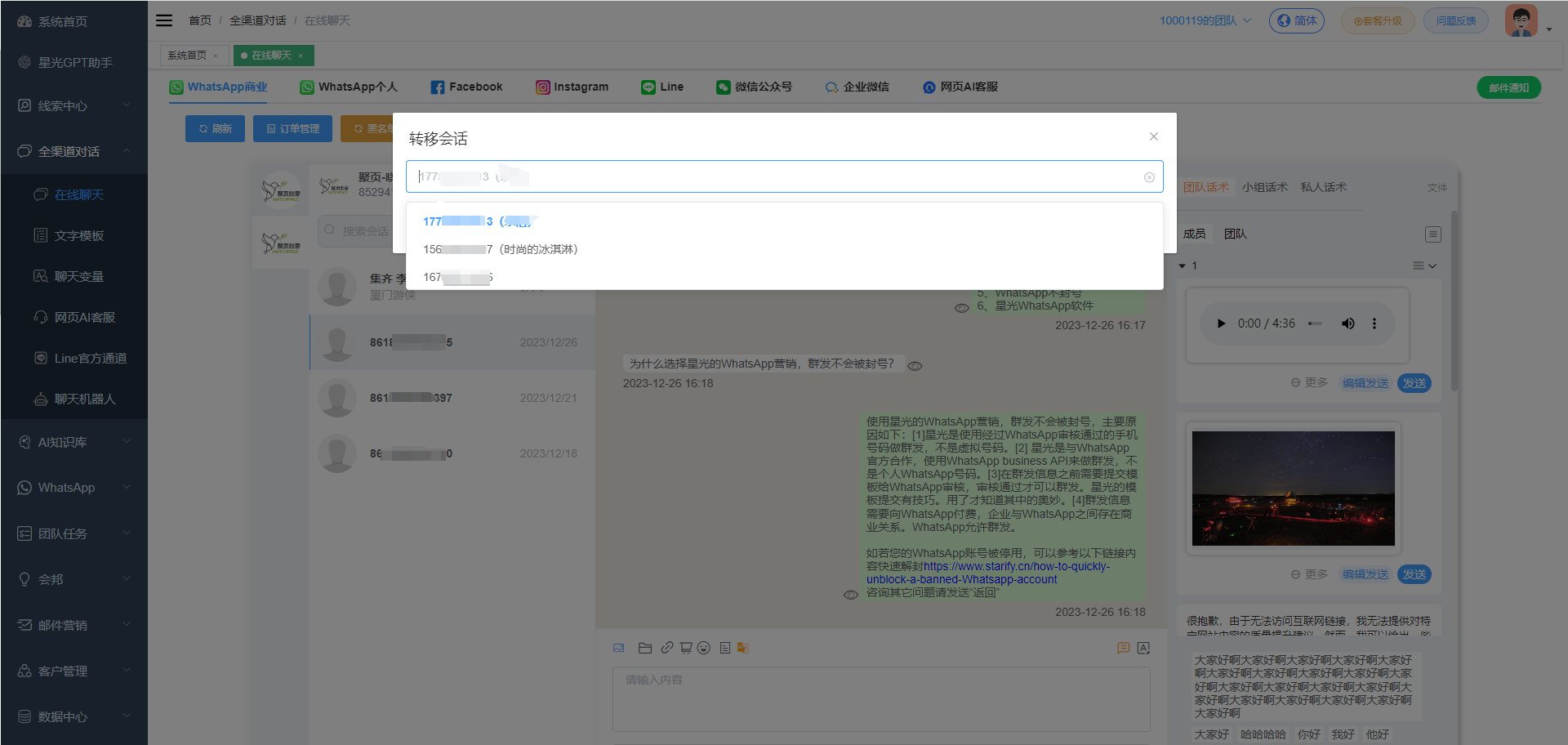Collapse the 全渠道对话 sidebar section
This screenshot has height=745, width=1568.
(x=73, y=151)
